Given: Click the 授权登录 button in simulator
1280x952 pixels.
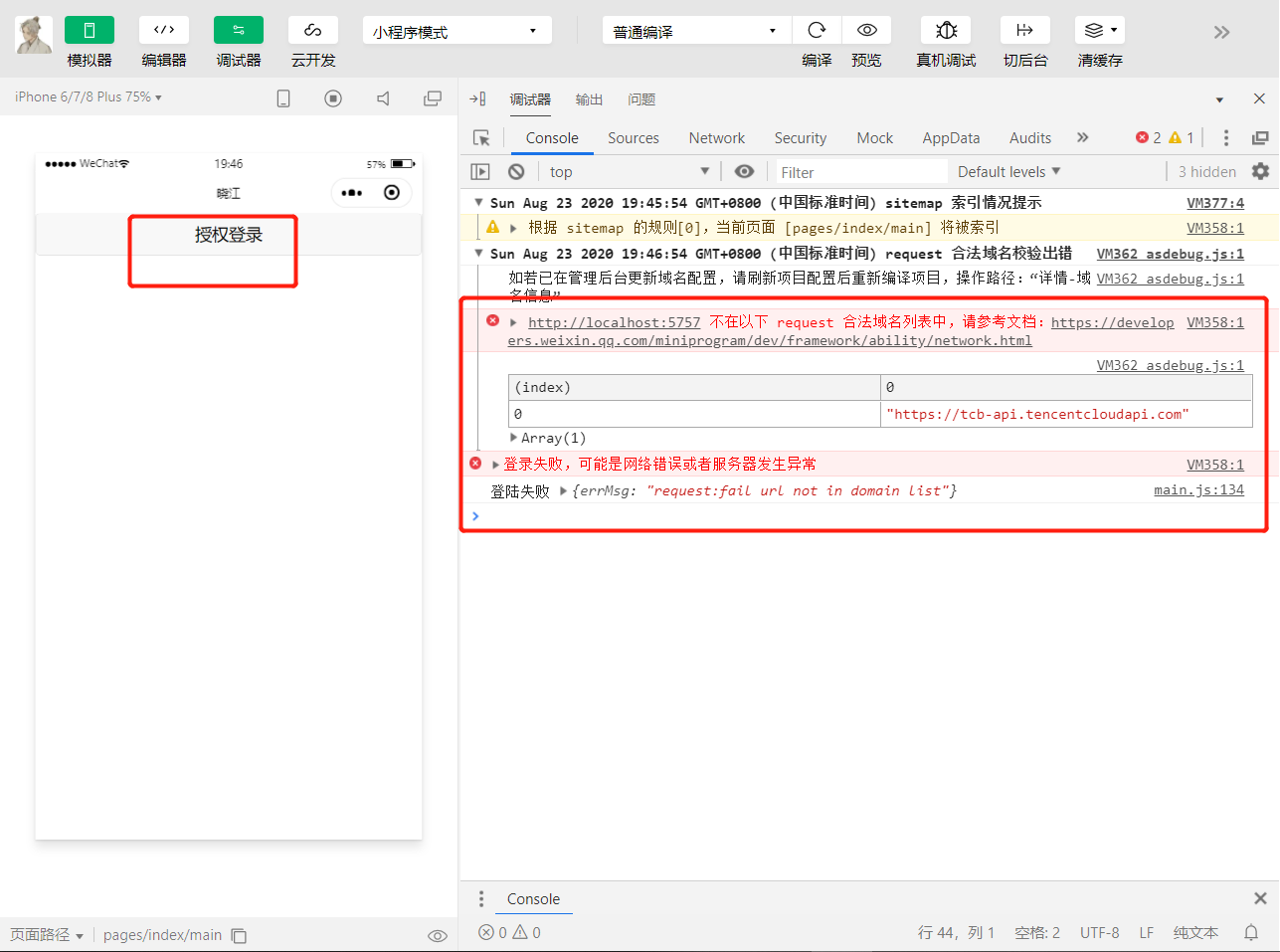Looking at the screenshot, I should pos(229,236).
